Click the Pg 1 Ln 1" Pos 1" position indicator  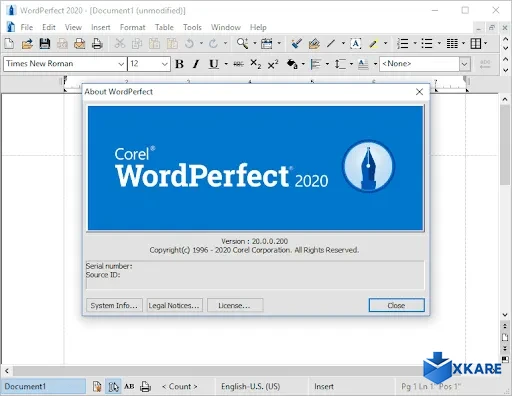pos(431,387)
